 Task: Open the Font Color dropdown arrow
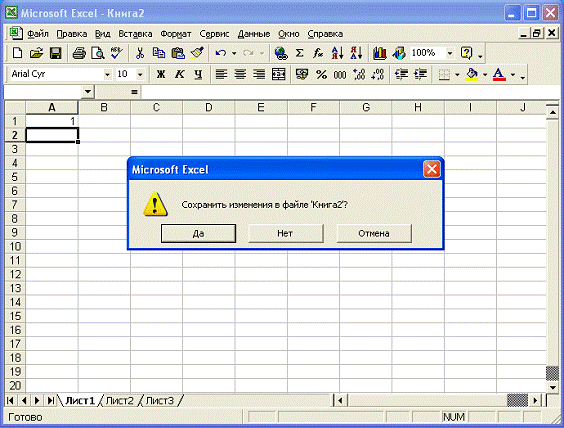pyautogui.click(x=513, y=75)
